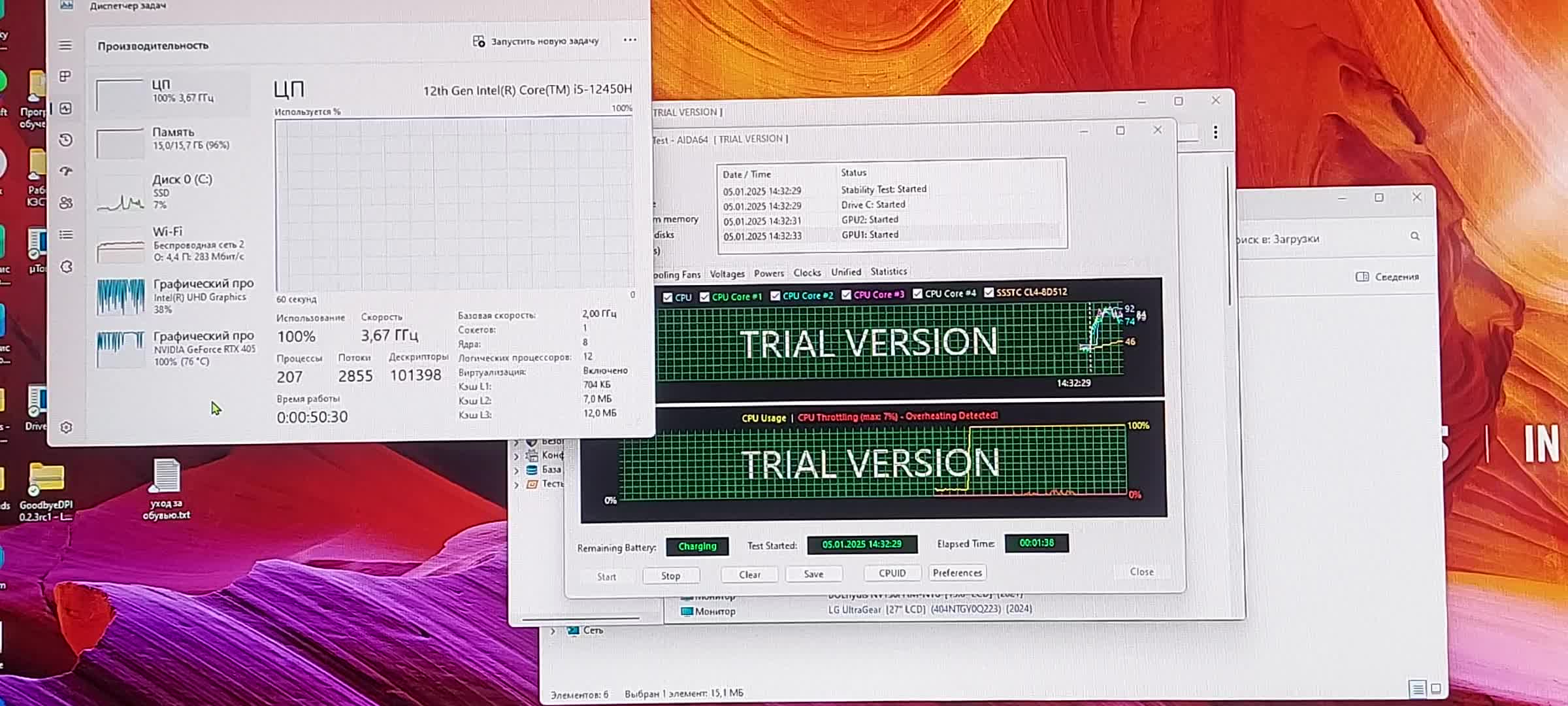Select Intel(R) UHD Graphics GPU entry
The image size is (1568, 706).
(175, 297)
